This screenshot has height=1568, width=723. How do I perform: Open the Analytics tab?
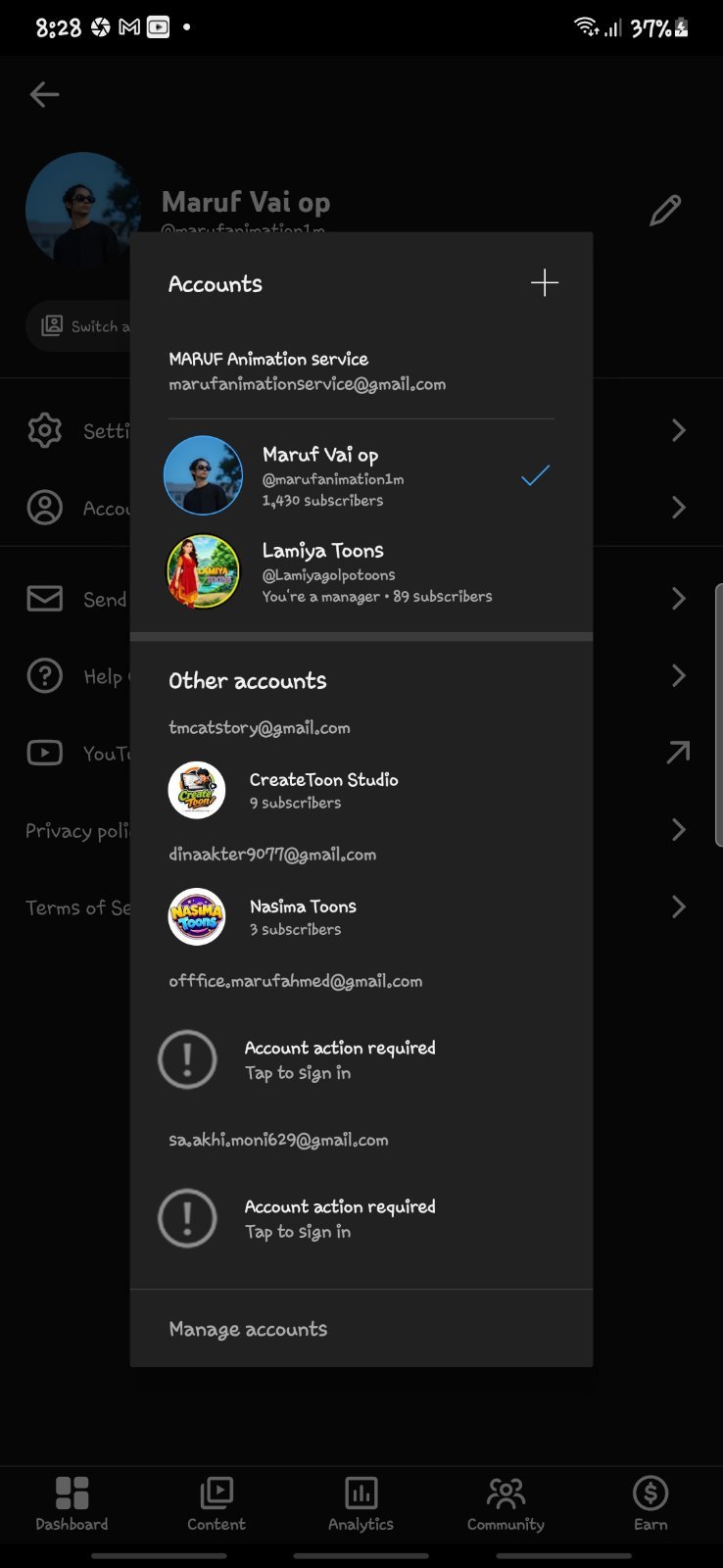tap(361, 1503)
